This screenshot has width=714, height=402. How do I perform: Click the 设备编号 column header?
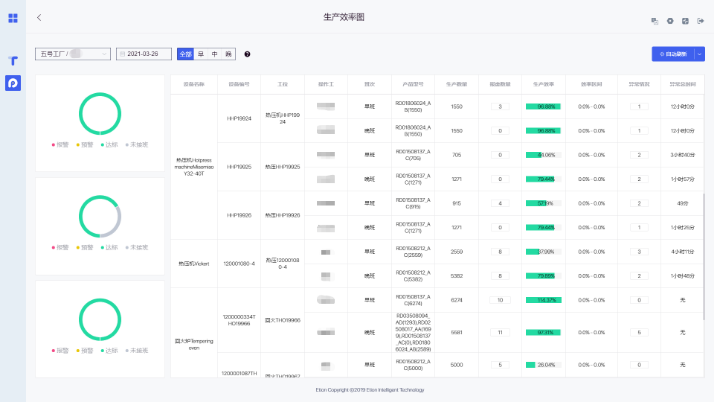[239, 84]
